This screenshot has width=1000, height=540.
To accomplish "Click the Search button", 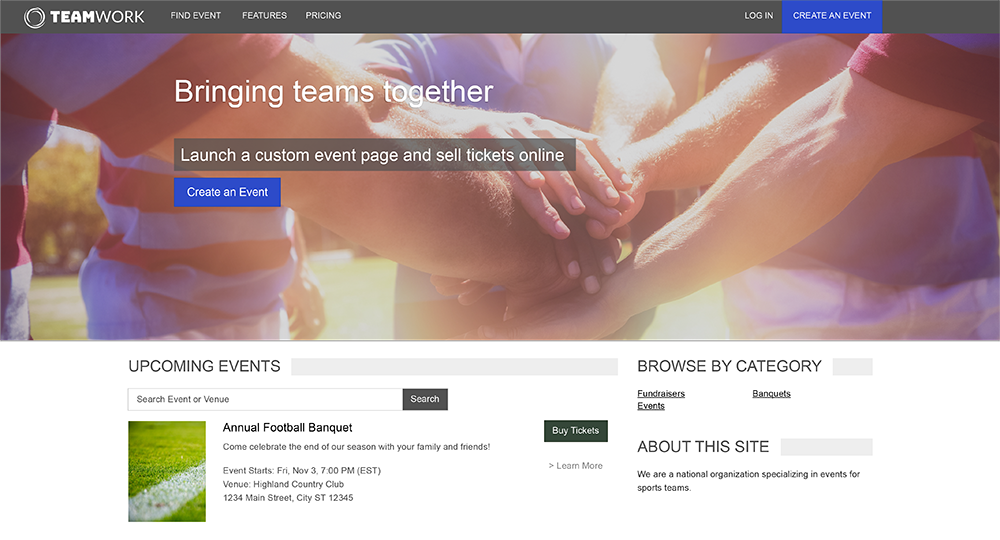I will pyautogui.click(x=425, y=399).
